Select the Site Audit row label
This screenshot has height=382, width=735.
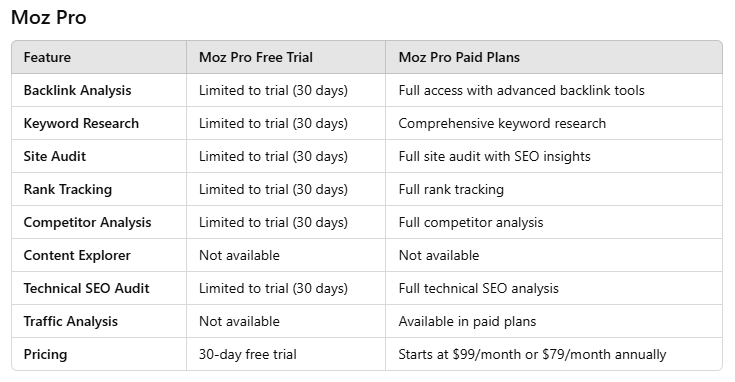point(55,156)
